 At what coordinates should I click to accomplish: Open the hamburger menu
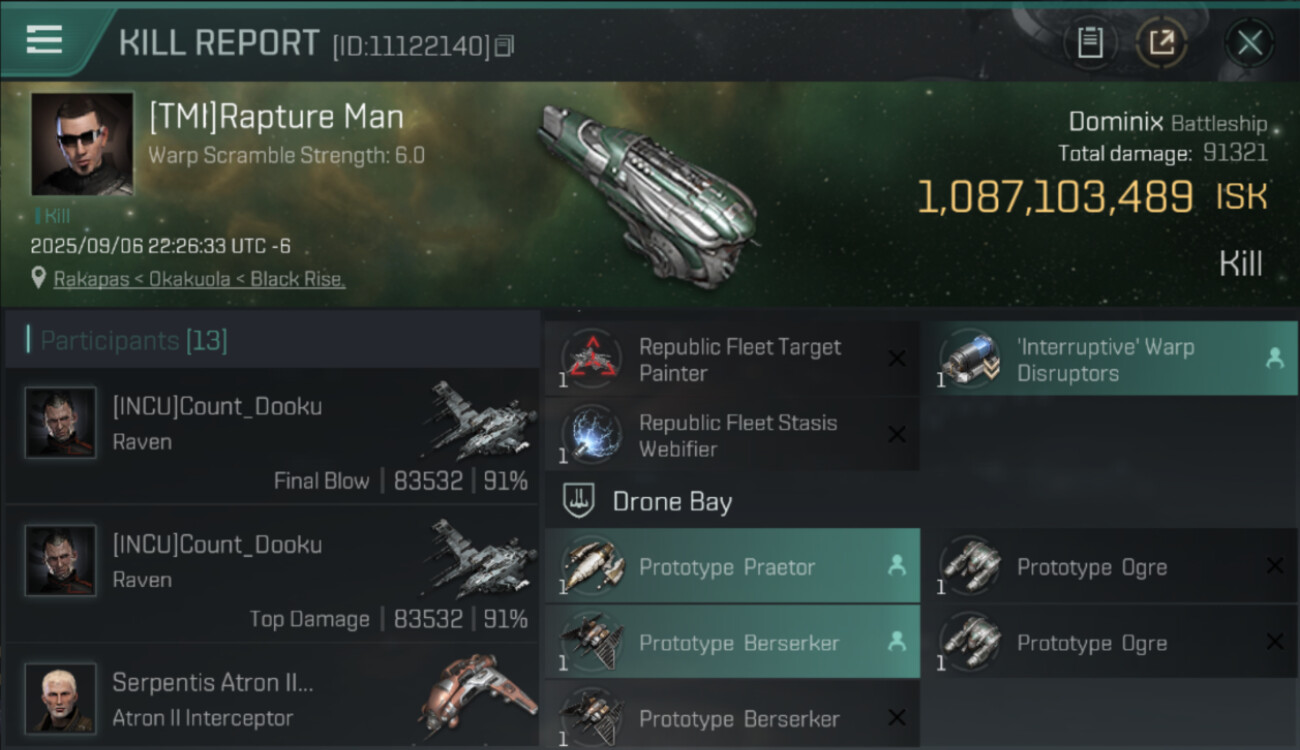point(45,40)
